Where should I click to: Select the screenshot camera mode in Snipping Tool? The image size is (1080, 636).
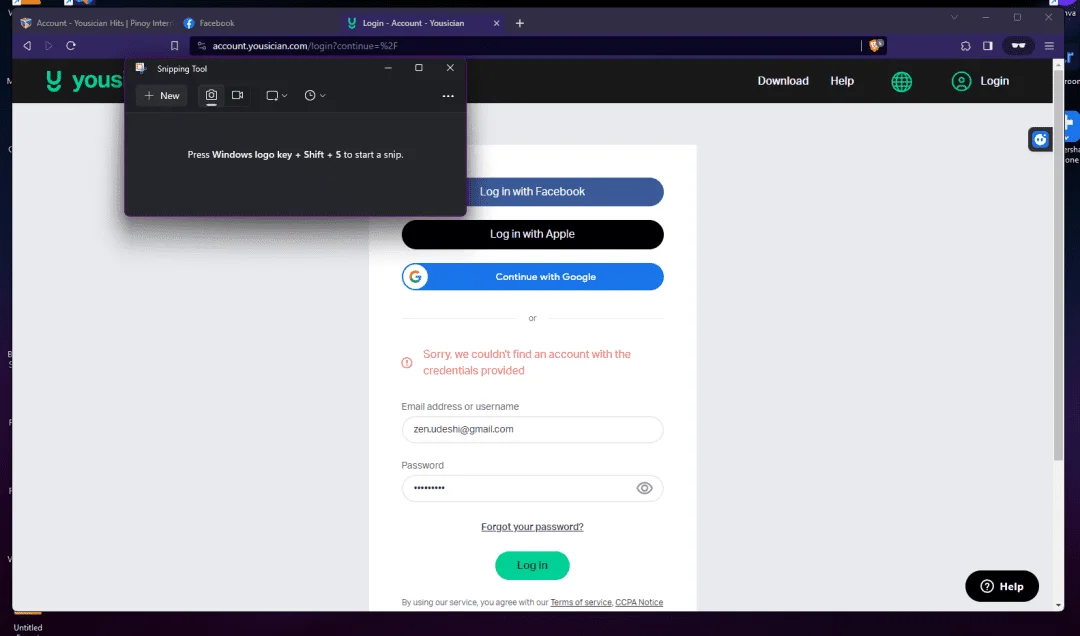(x=211, y=95)
